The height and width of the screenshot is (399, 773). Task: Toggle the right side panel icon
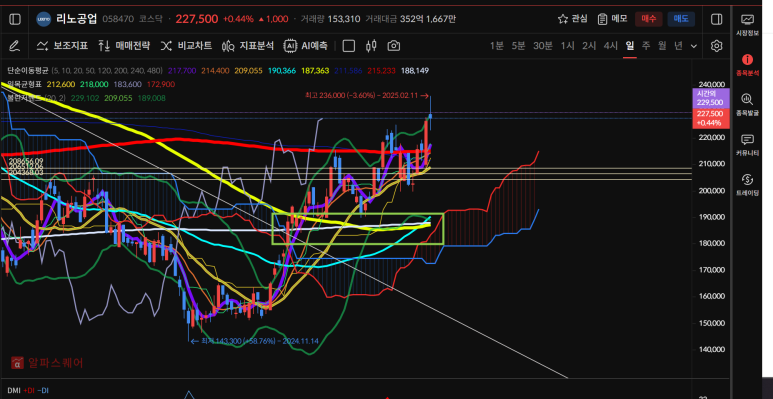pos(716,19)
